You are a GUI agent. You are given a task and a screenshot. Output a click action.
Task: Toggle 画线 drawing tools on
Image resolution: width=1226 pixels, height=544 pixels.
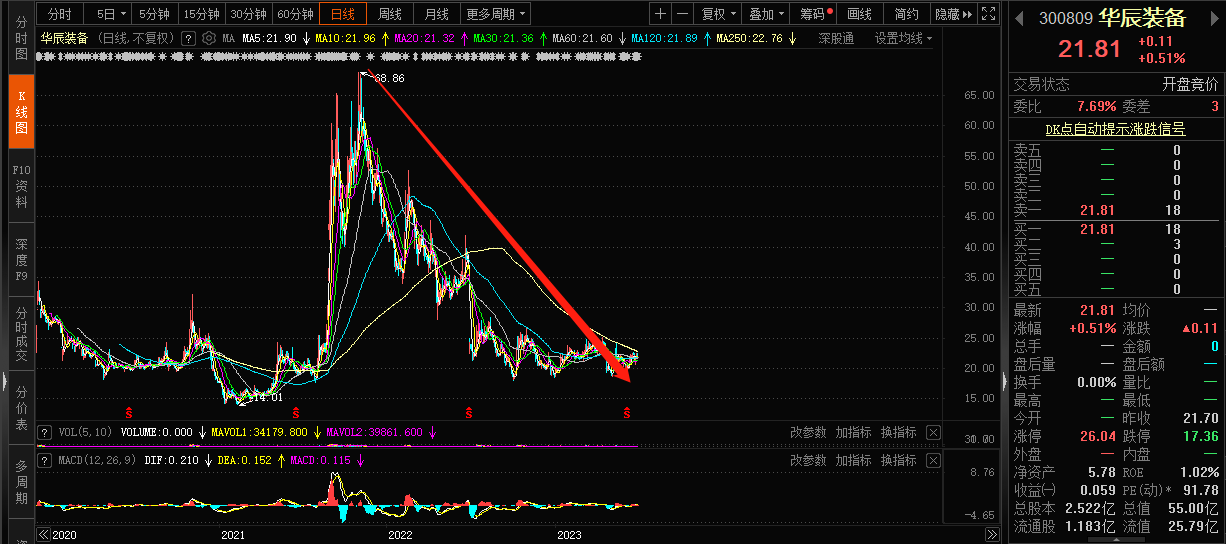859,14
